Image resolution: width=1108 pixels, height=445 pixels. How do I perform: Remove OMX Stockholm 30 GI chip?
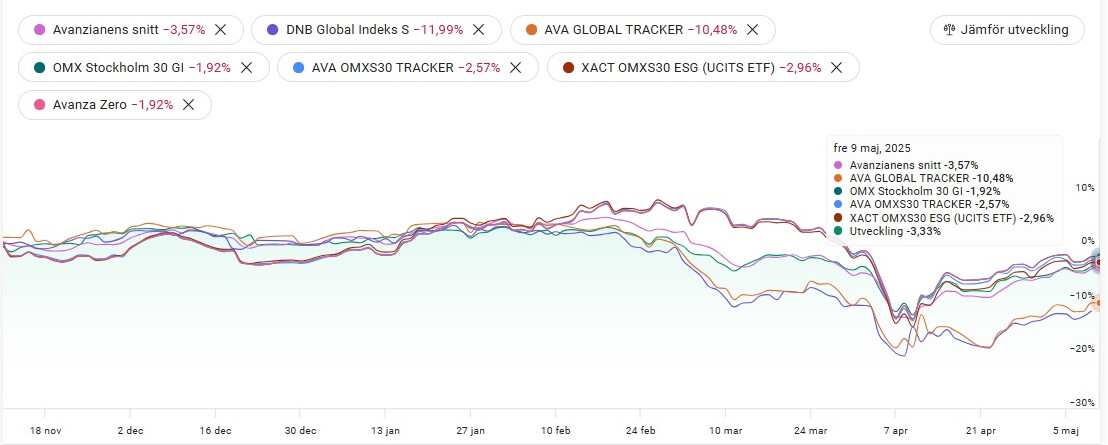246,68
